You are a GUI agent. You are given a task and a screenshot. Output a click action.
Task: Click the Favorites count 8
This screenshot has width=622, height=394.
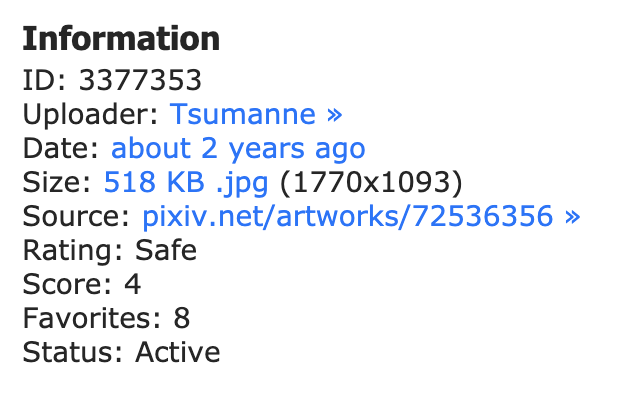[182, 318]
